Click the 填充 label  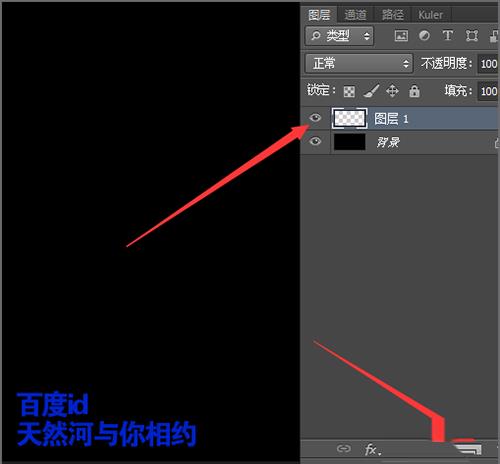coord(458,90)
